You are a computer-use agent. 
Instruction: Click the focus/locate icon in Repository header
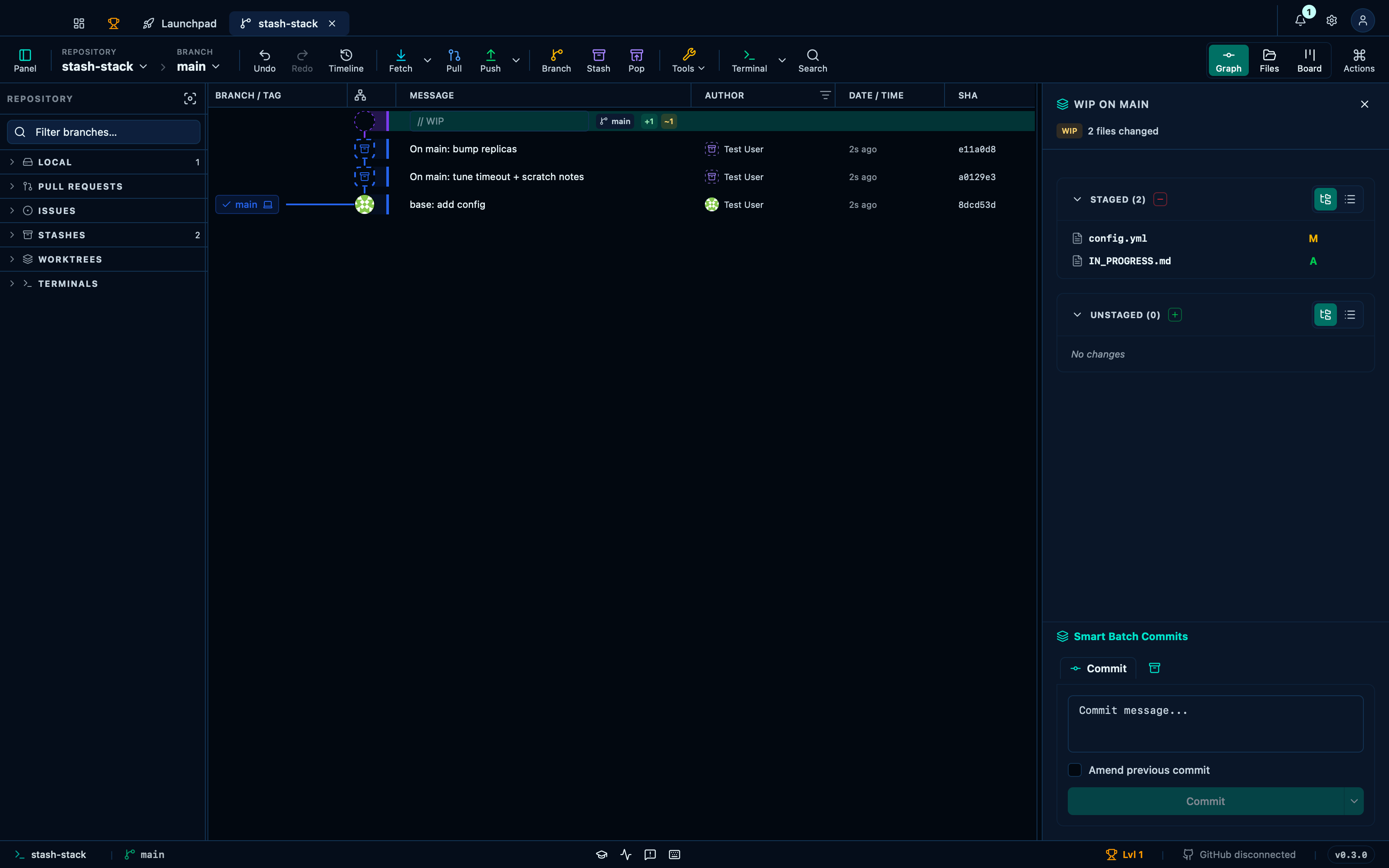(x=190, y=99)
